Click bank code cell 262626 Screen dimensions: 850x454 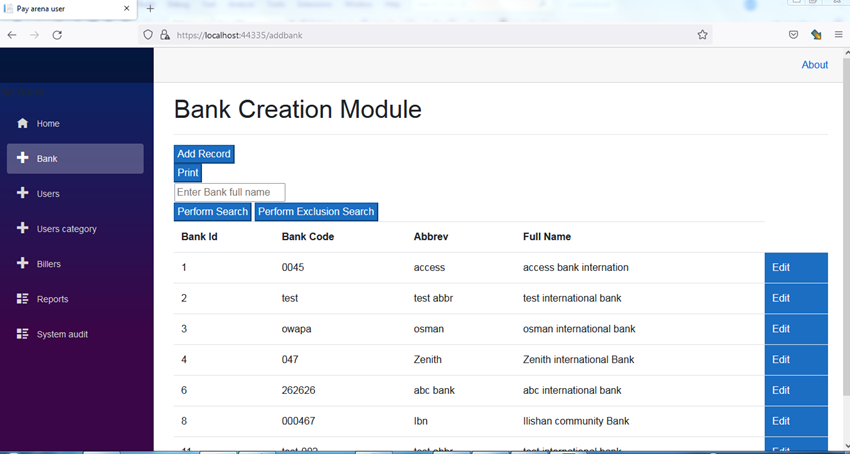(299, 391)
